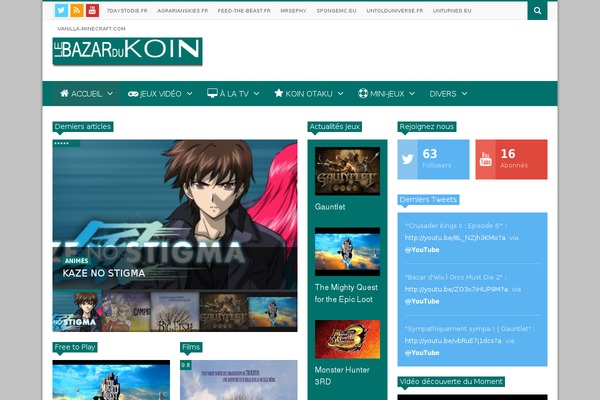Open the À la TV menu item

[x=233, y=93]
